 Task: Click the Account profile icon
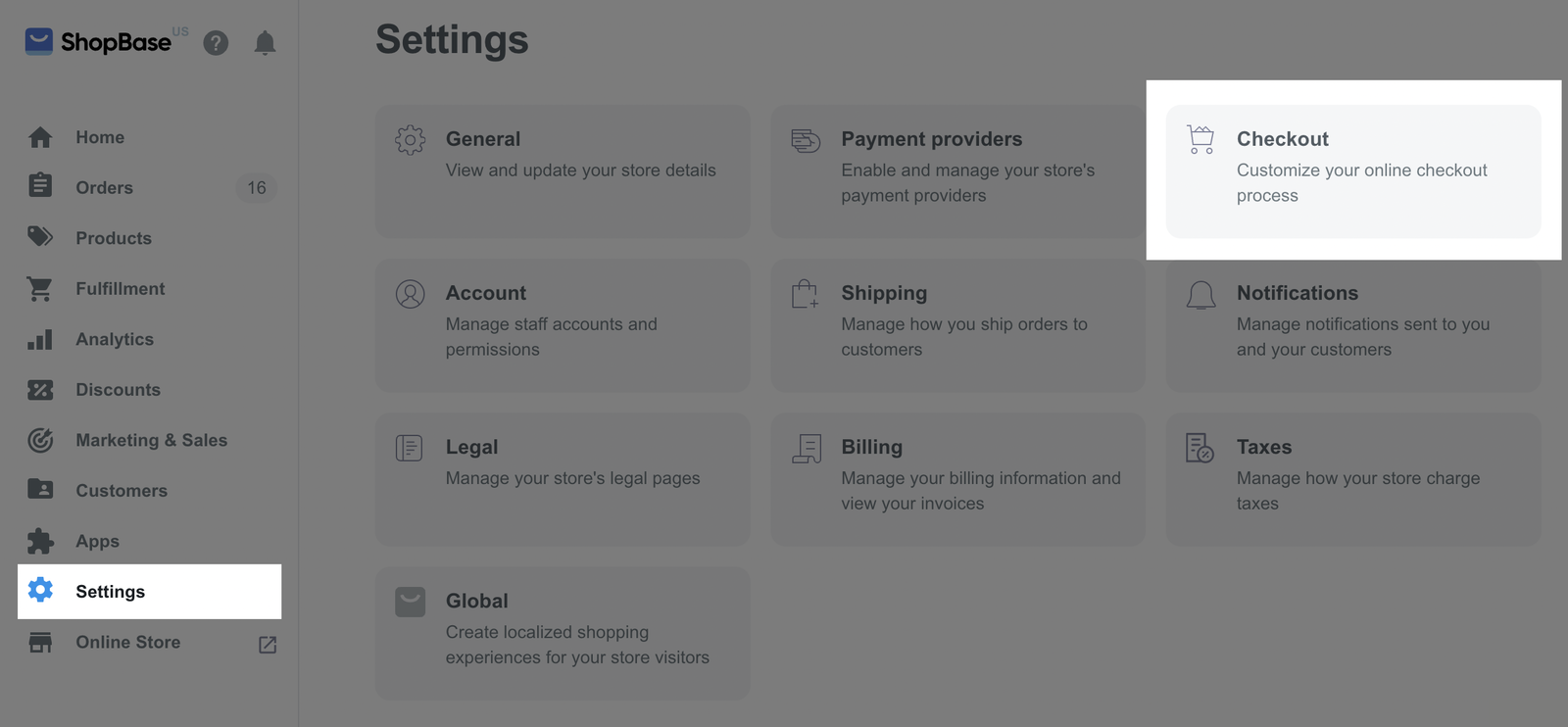pyautogui.click(x=411, y=294)
